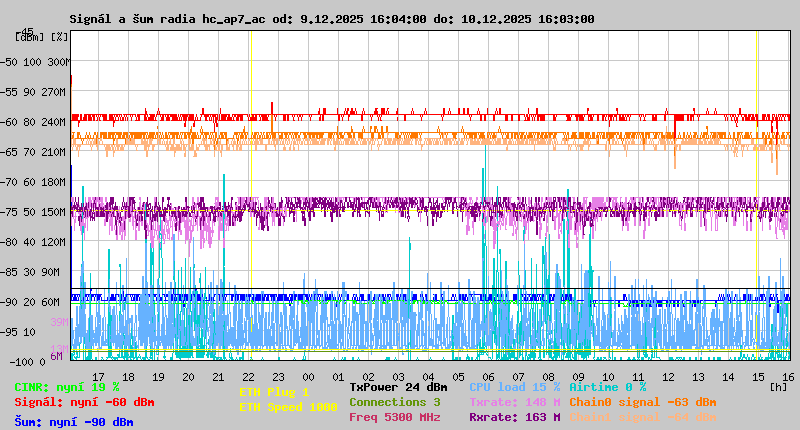800x430 pixels.
Task: Click the 'Freq 5300 MHz' legend label
Action: coord(394,417)
